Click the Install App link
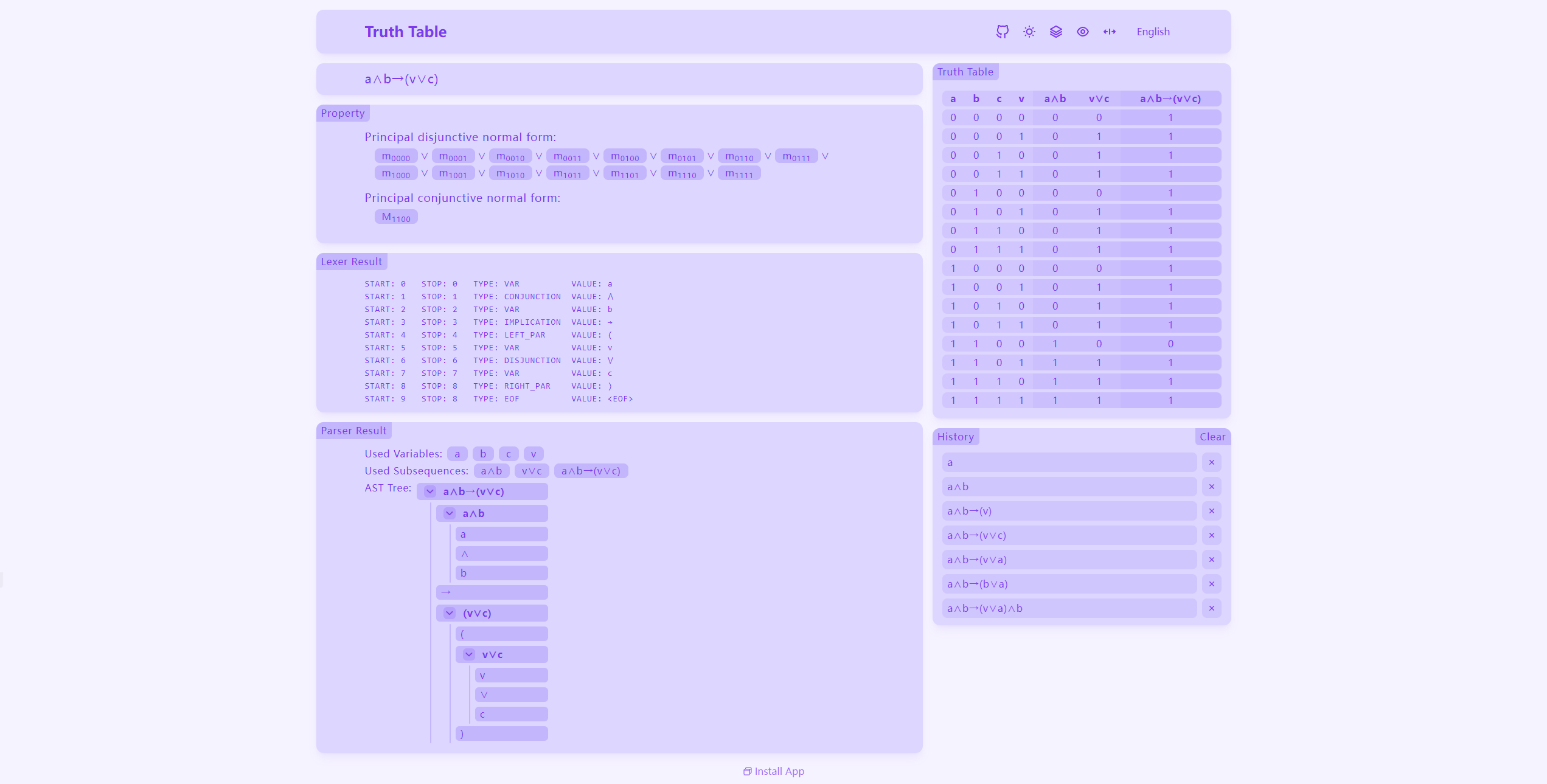This screenshot has width=1547, height=784. coord(774,771)
